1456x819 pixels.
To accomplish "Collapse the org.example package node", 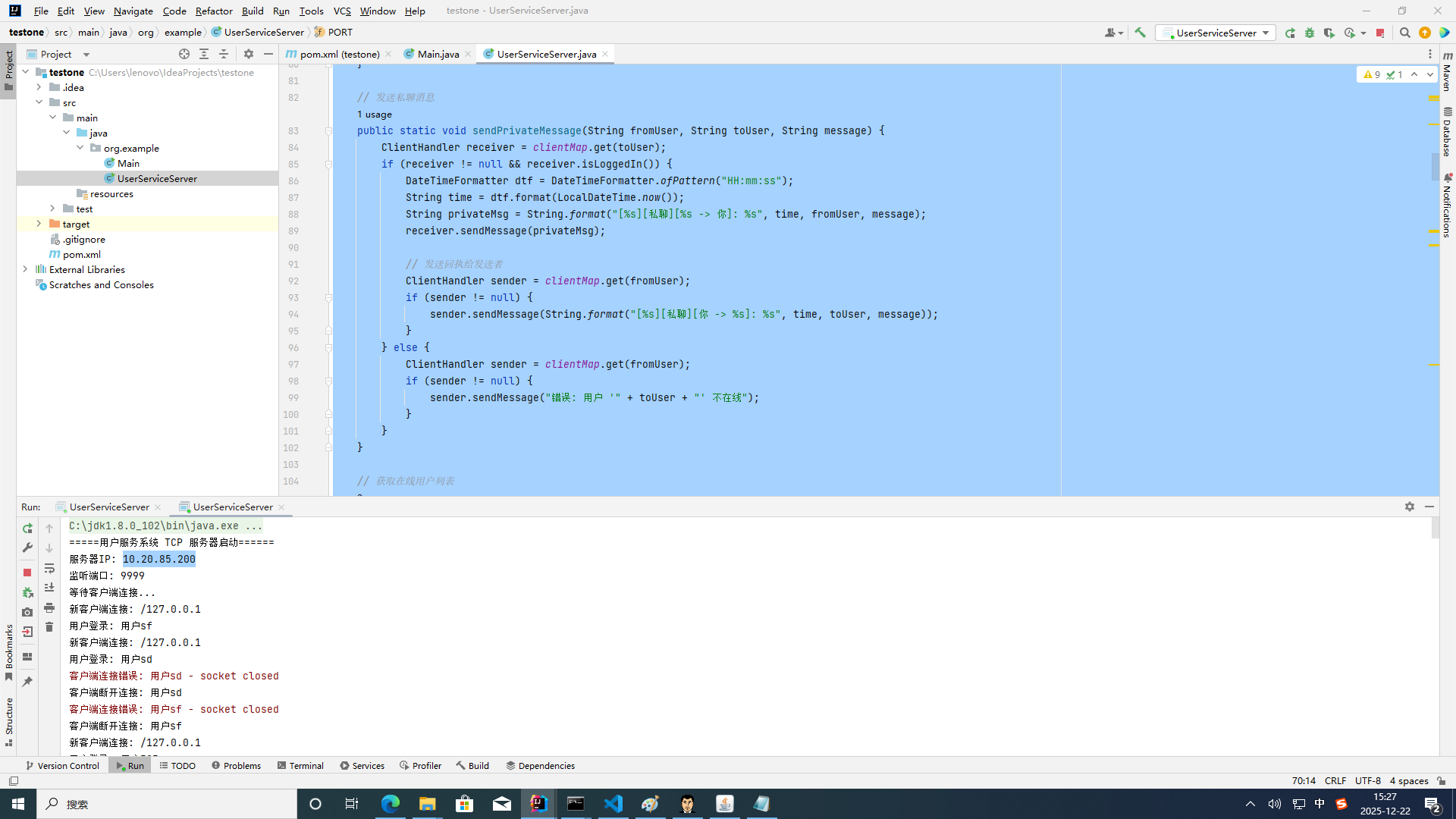I will pos(80,148).
